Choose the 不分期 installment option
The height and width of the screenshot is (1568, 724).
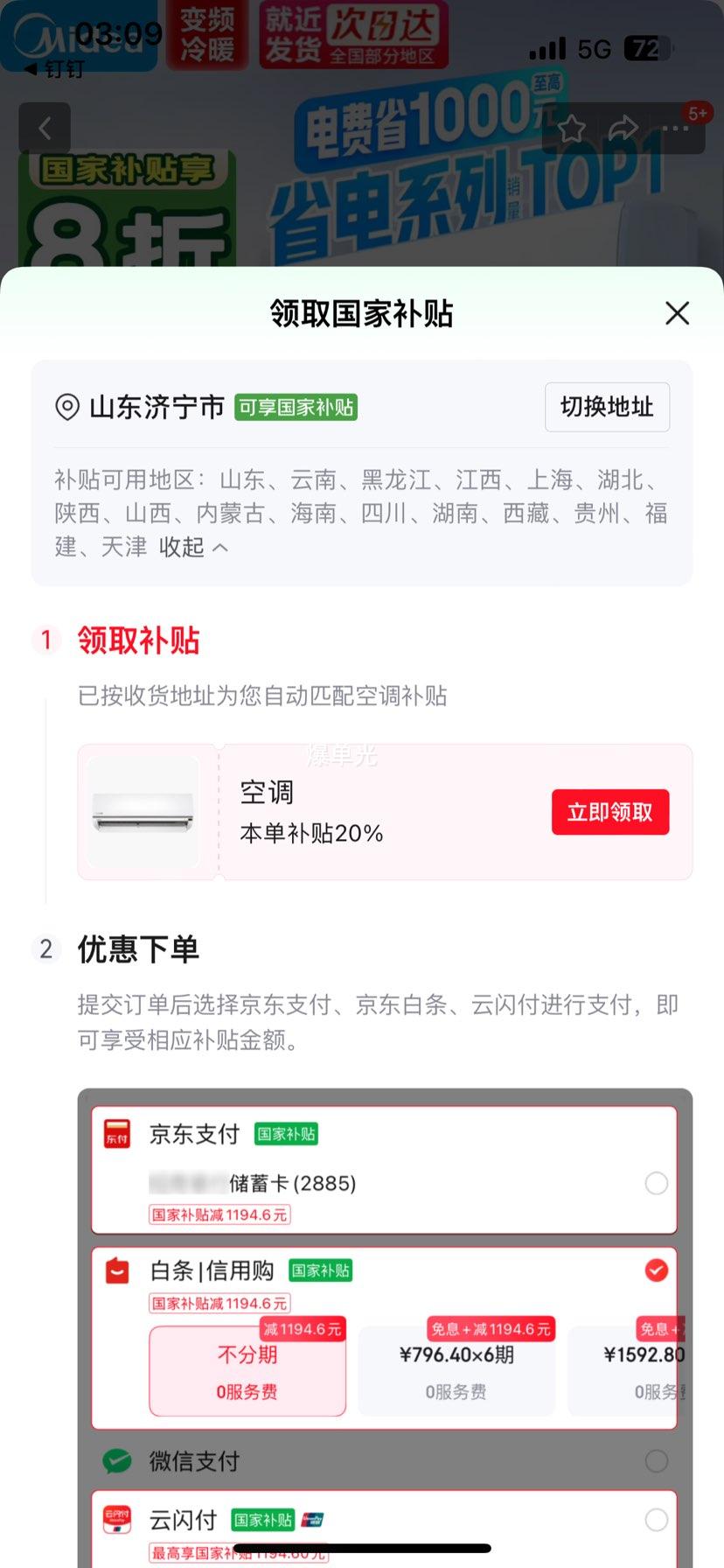coord(247,1371)
